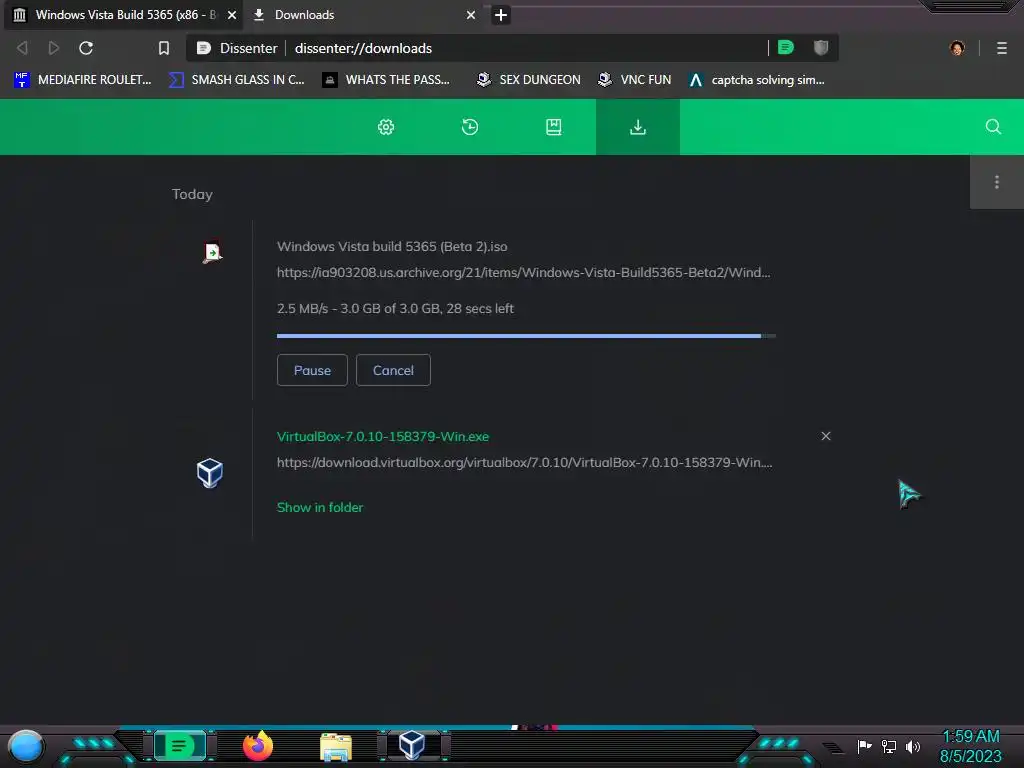Viewport: 1024px width, 768px height.
Task: Open VirtualBox from taskbar
Action: click(412, 745)
